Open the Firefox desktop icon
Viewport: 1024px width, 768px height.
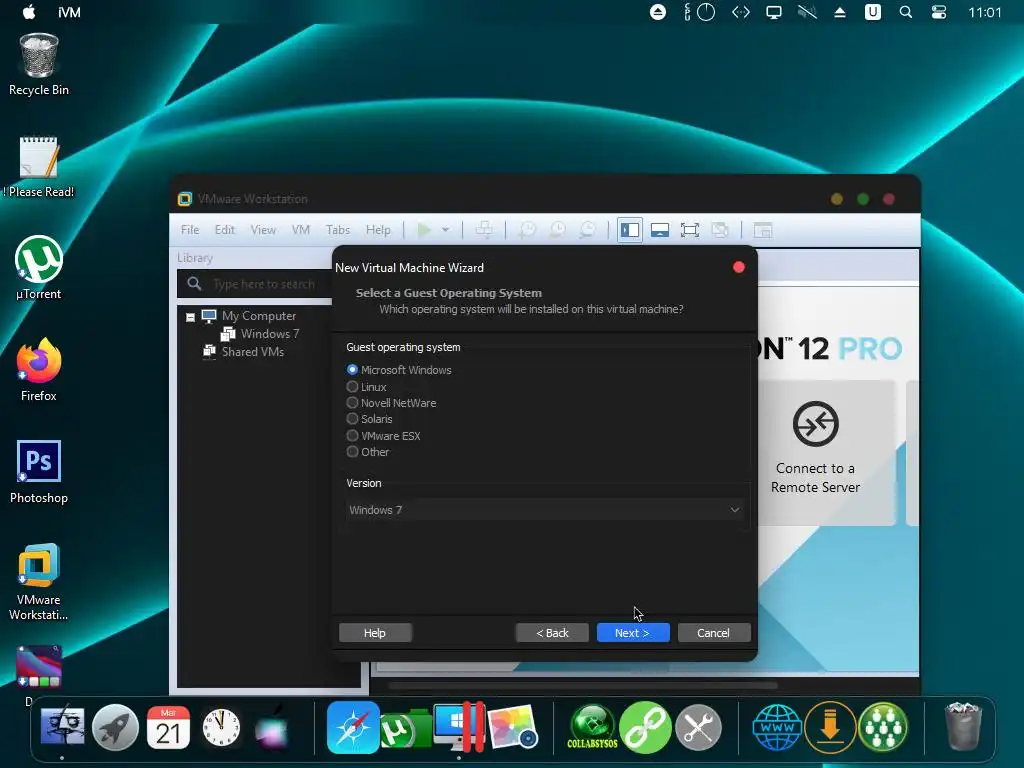click(39, 370)
